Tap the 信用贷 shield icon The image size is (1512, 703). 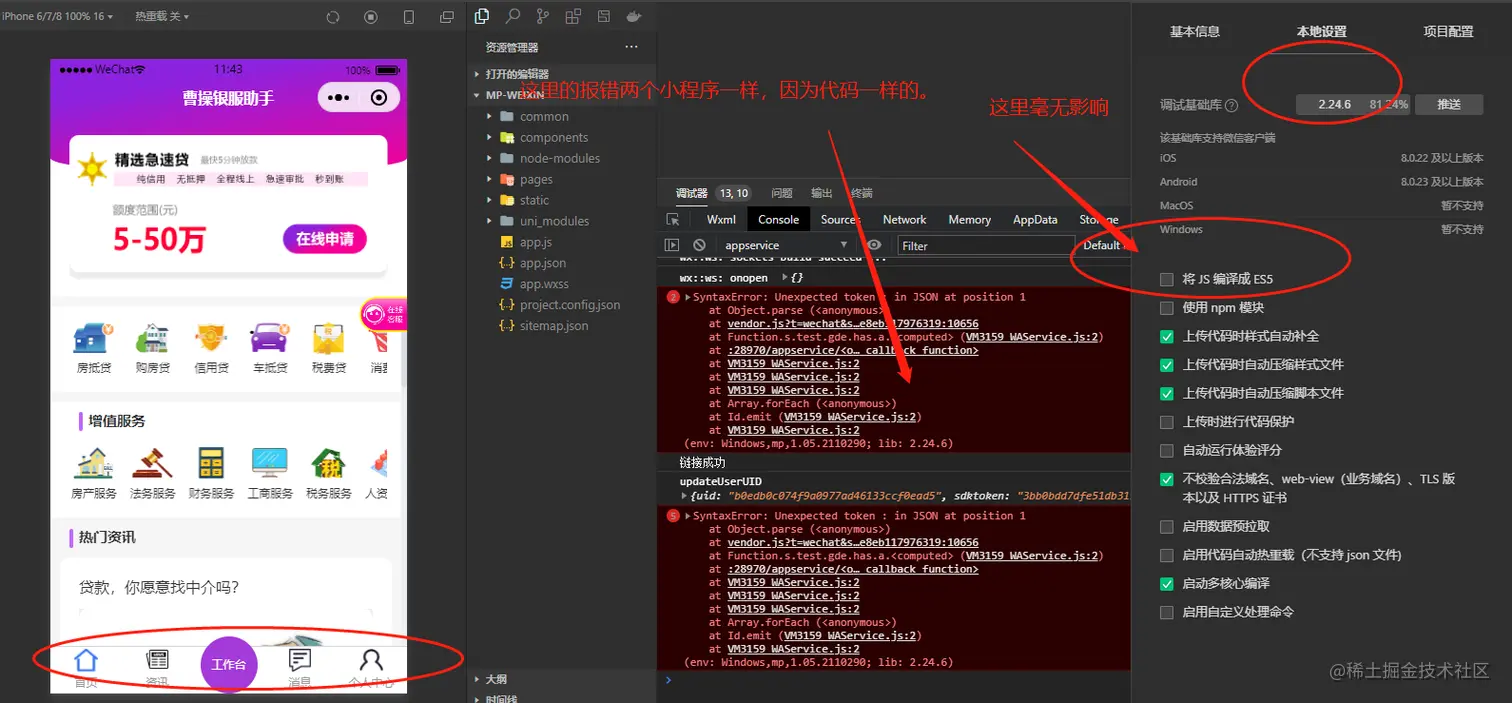(x=211, y=339)
